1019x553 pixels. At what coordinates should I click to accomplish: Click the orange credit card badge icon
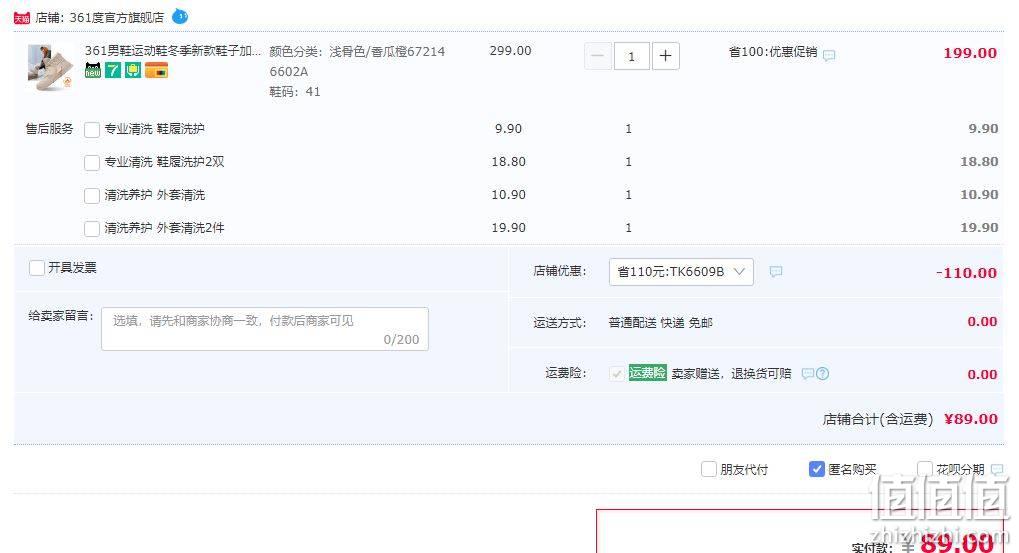pyautogui.click(x=156, y=70)
